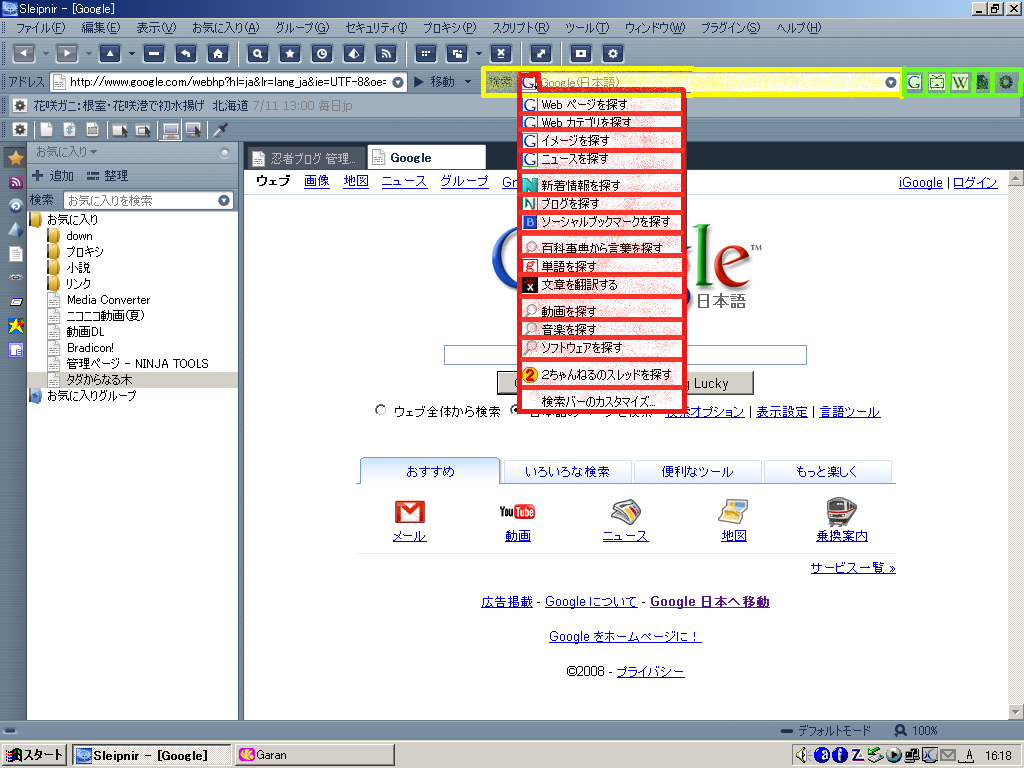Screen dimensions: 1024x768
Task: Select the ウェブ全体から検索 radio button
Action: pos(381,410)
